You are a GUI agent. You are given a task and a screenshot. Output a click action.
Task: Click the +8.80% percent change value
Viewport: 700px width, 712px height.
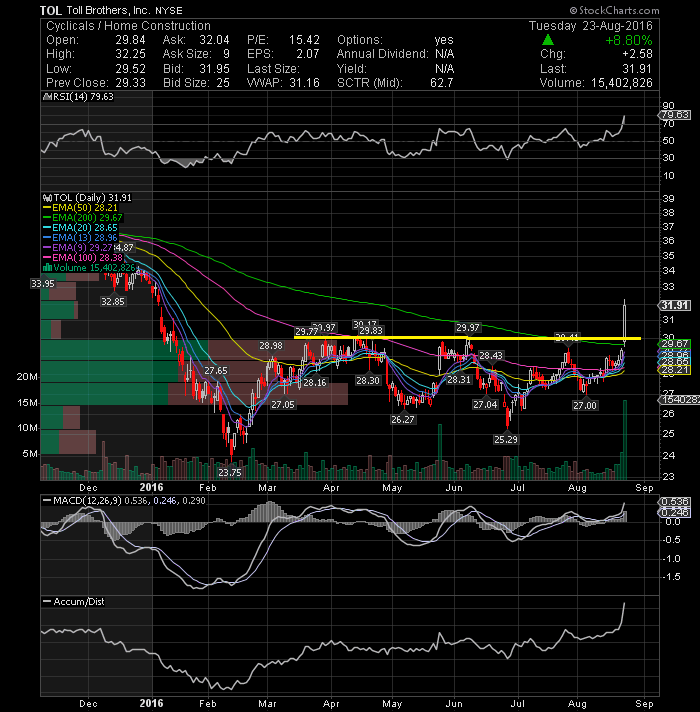coord(628,40)
